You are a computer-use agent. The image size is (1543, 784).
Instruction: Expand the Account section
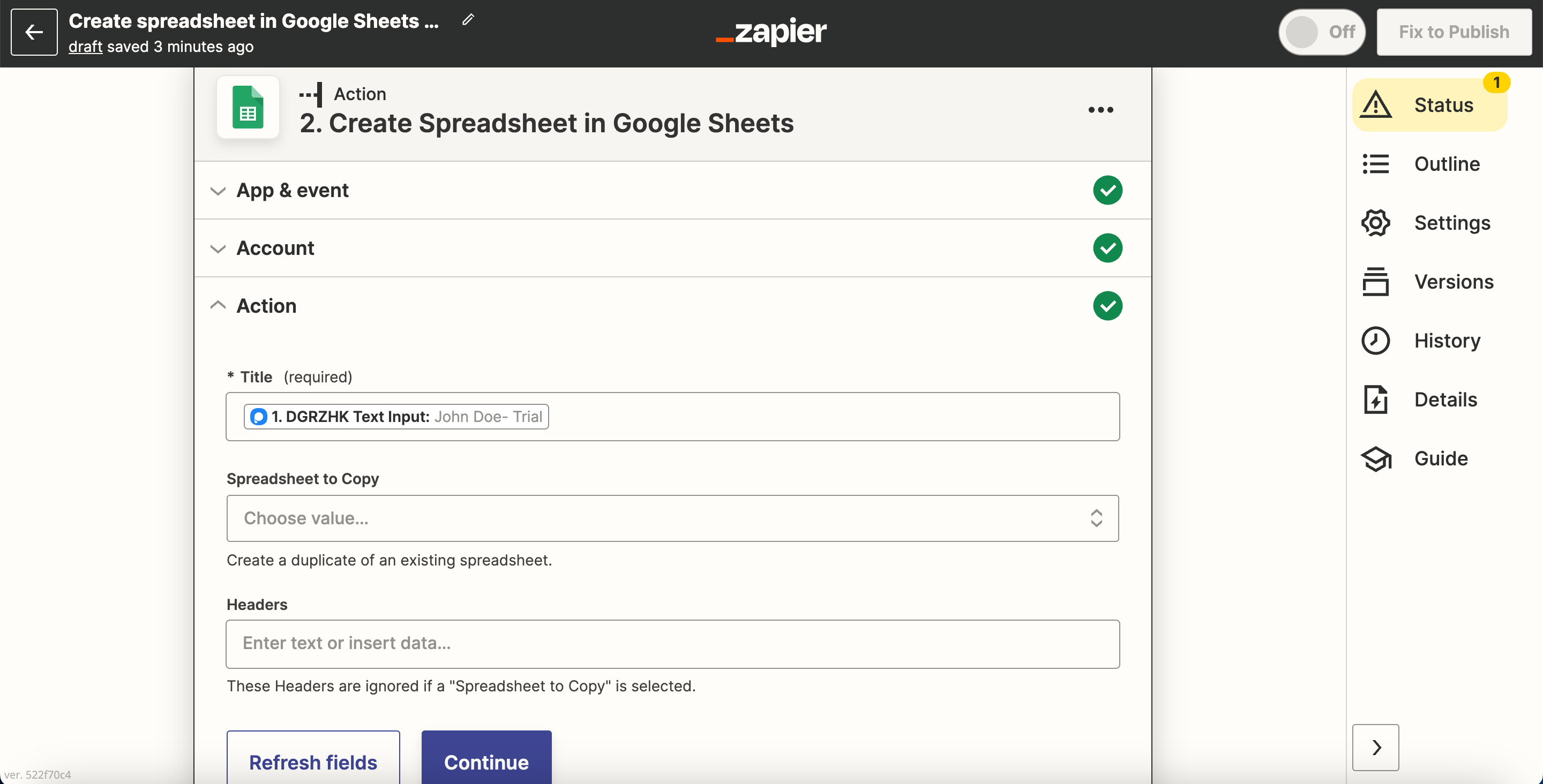tap(275, 247)
